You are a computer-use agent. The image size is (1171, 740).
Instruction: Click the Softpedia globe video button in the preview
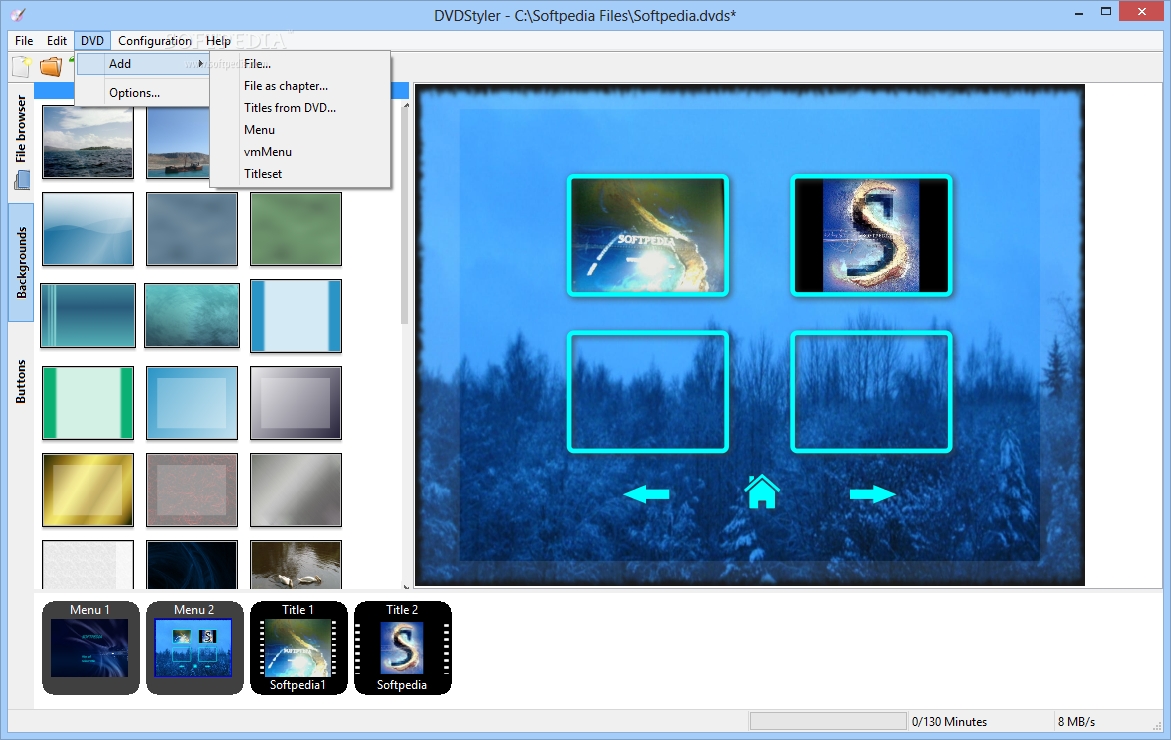coord(647,235)
